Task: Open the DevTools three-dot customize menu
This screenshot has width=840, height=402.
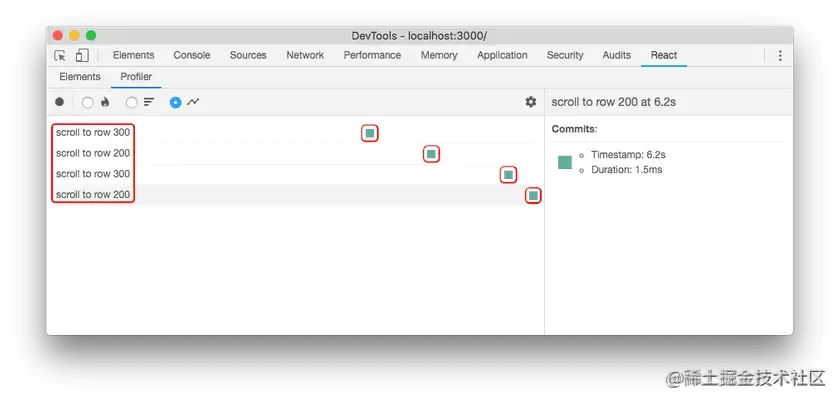Action: click(x=780, y=55)
